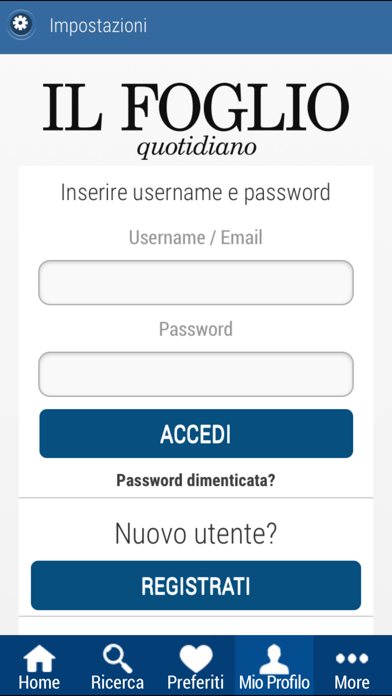Tap the More three-dots icon
This screenshot has width=392, height=696.
[x=352, y=658]
